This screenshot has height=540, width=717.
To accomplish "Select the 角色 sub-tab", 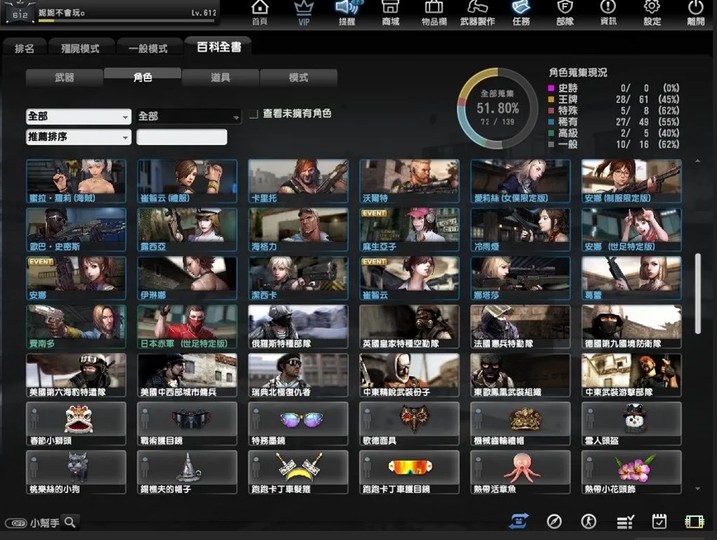I will pyautogui.click(x=143, y=77).
